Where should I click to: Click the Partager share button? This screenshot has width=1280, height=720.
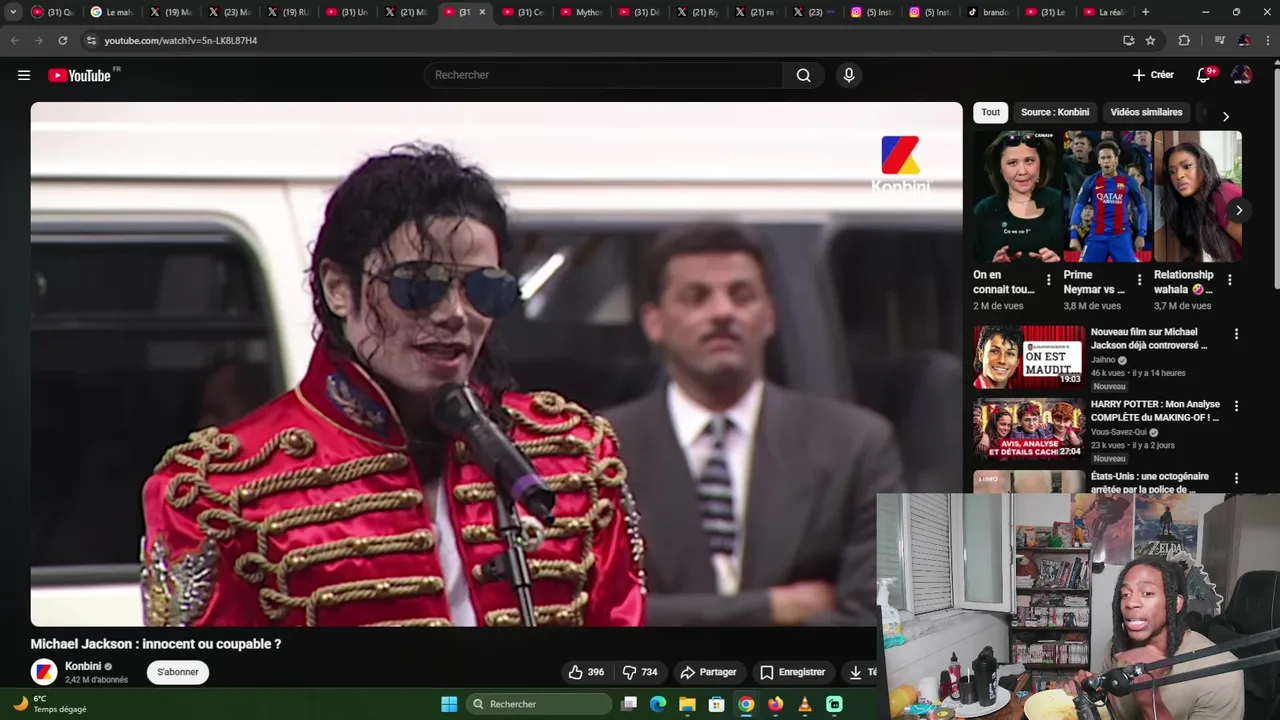pos(708,672)
